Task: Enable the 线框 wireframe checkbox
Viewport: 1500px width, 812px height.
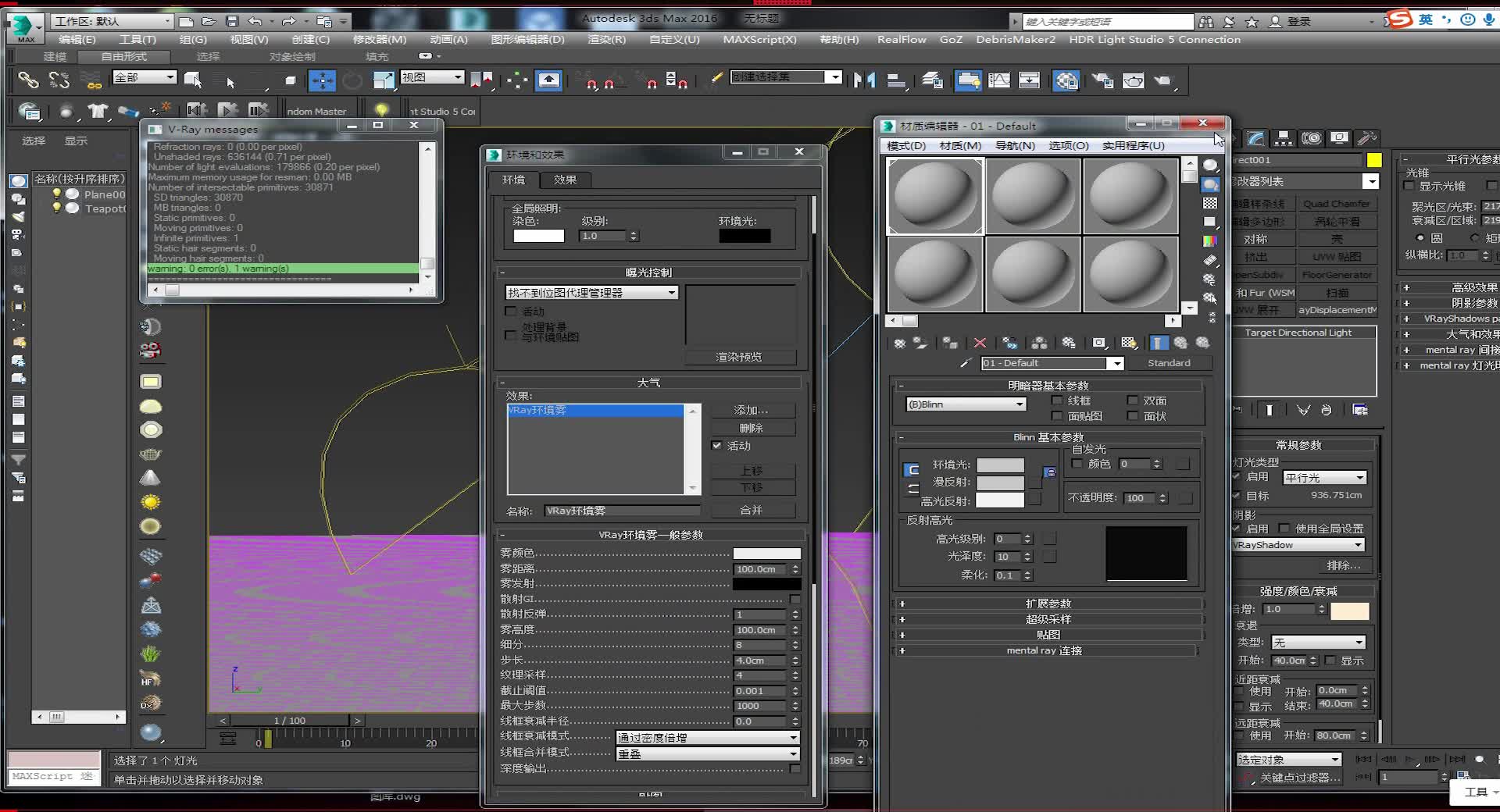Action: [x=1058, y=401]
